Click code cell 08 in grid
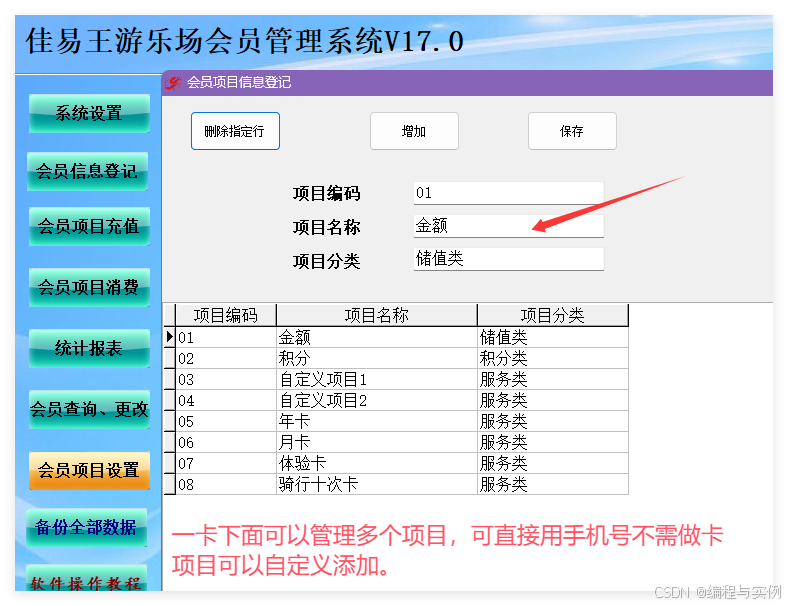Image resolution: width=788 pixels, height=606 pixels. tap(226, 485)
